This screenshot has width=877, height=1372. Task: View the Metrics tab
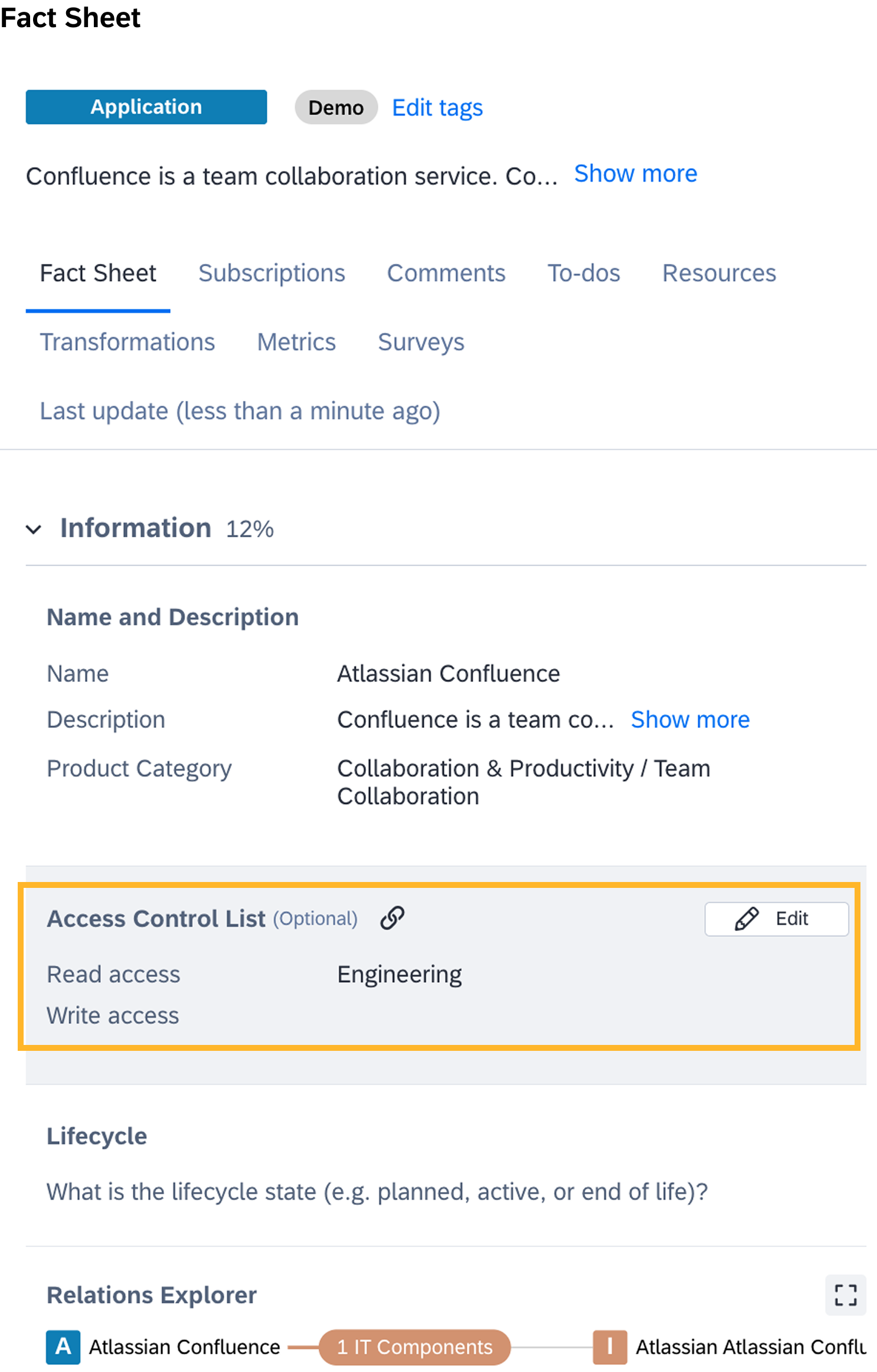296,342
